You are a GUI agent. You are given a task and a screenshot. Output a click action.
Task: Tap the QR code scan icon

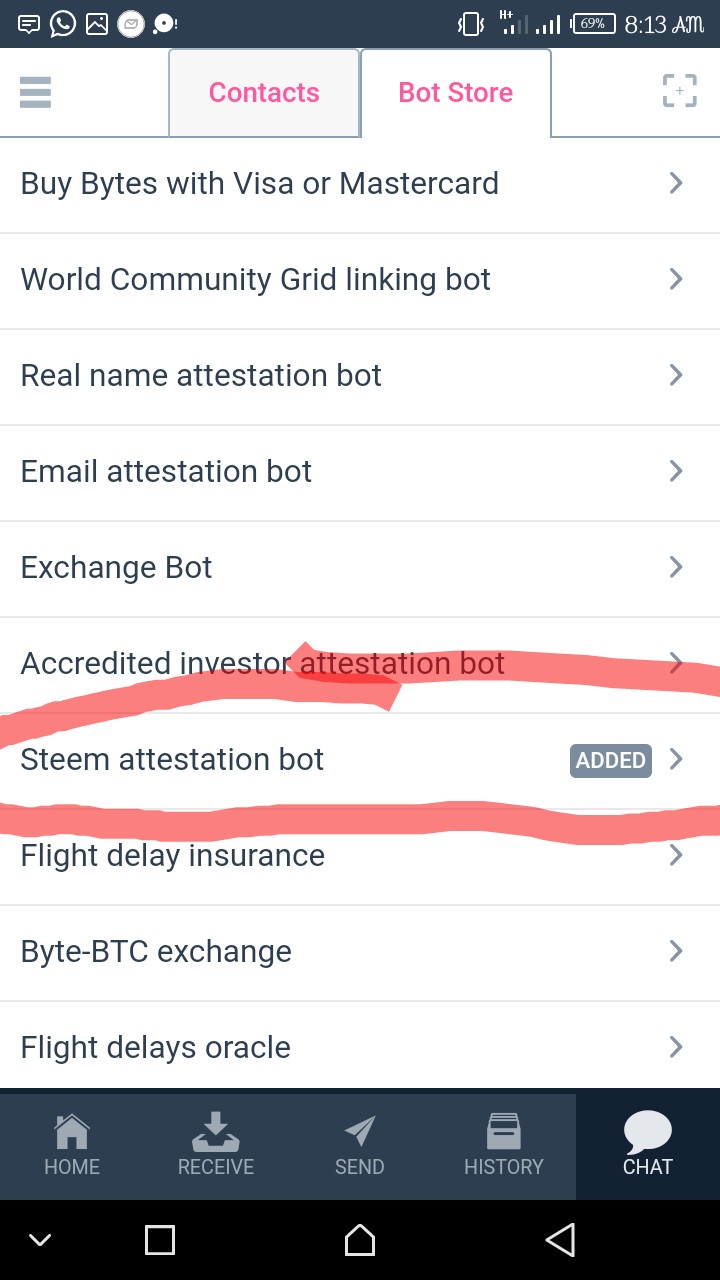[x=679, y=91]
